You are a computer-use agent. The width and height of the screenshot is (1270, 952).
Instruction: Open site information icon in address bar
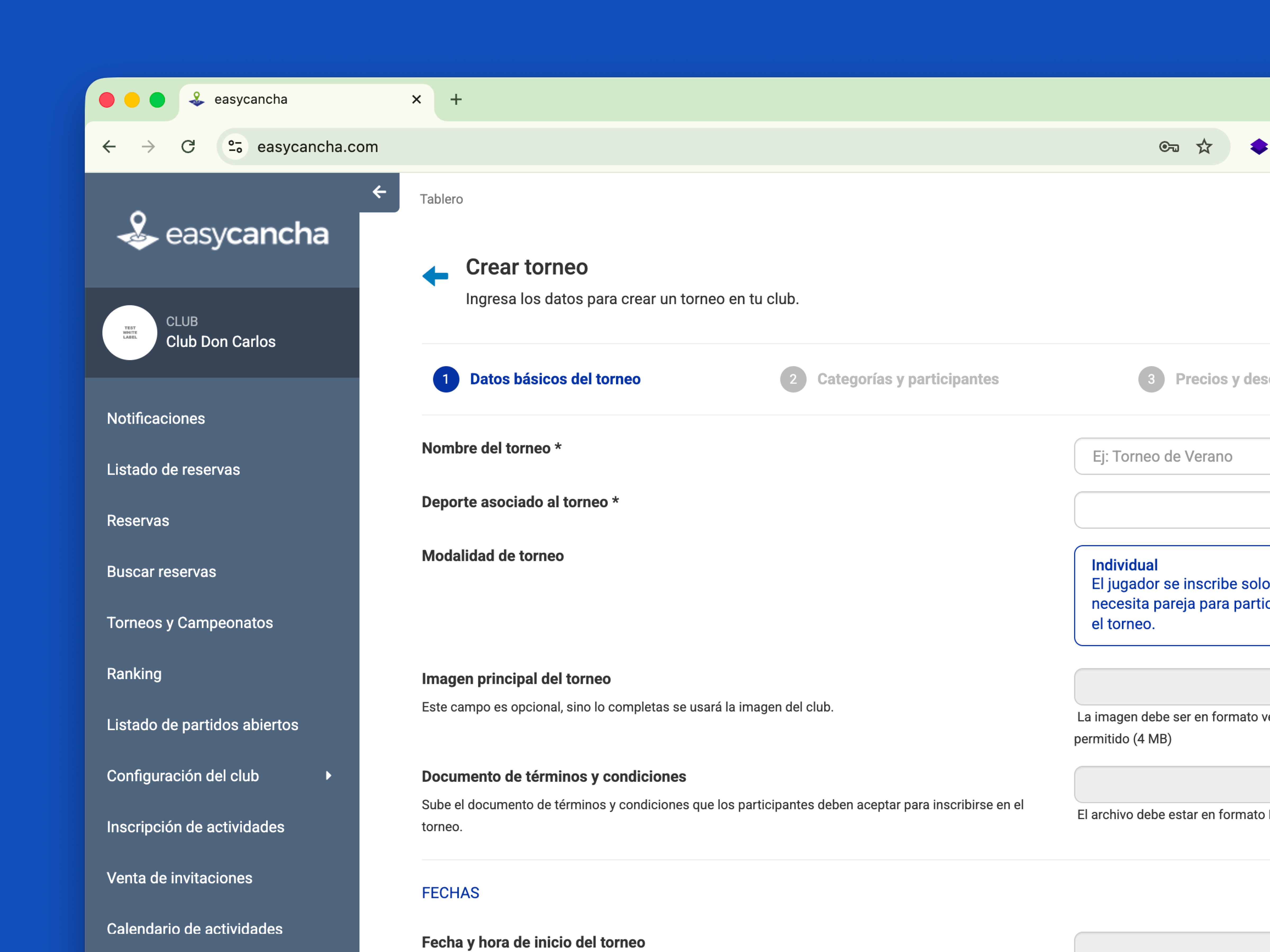pyautogui.click(x=235, y=147)
